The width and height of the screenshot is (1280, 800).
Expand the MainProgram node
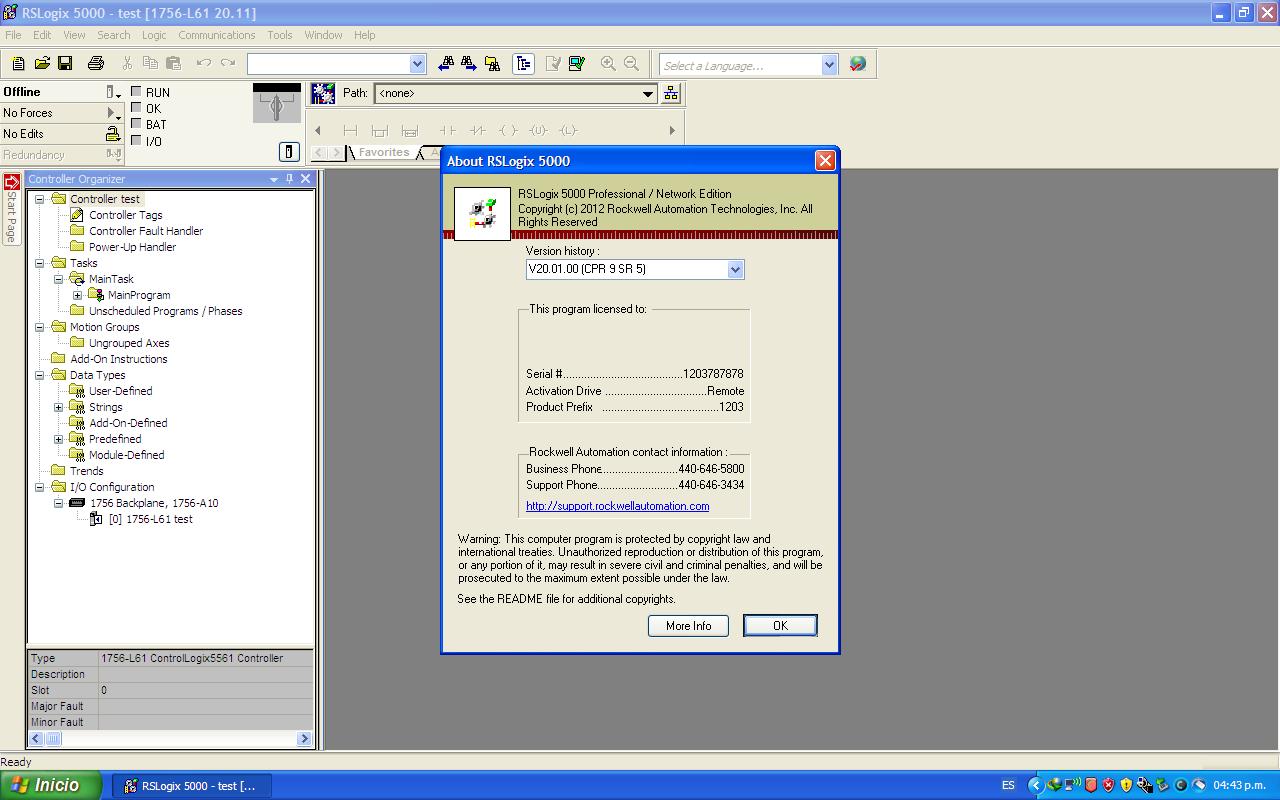point(77,295)
